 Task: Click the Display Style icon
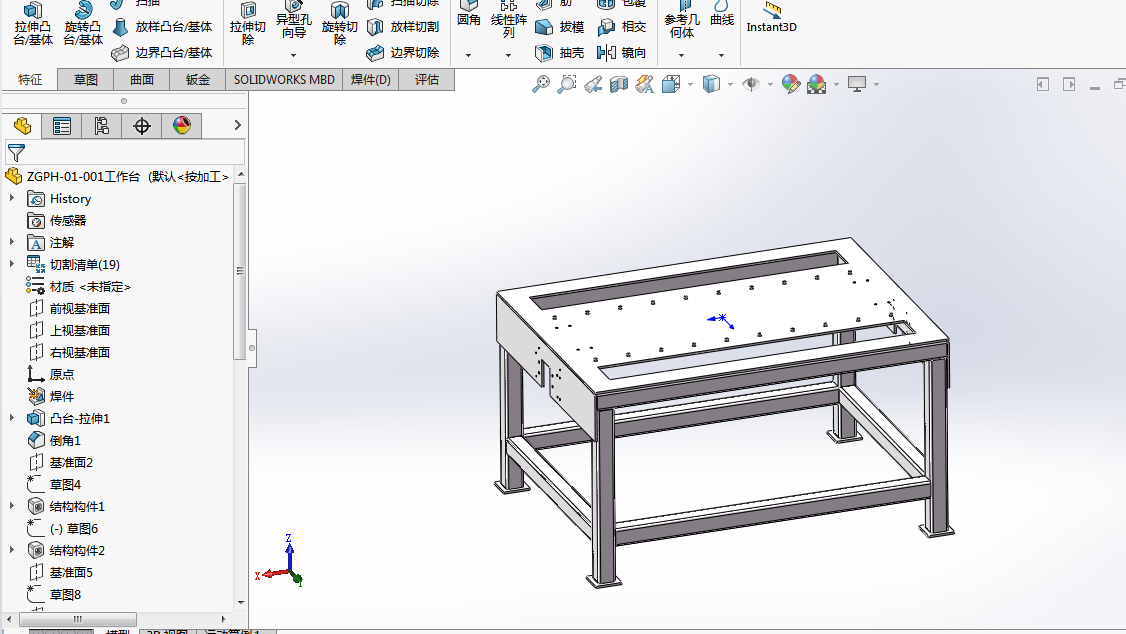[x=711, y=84]
